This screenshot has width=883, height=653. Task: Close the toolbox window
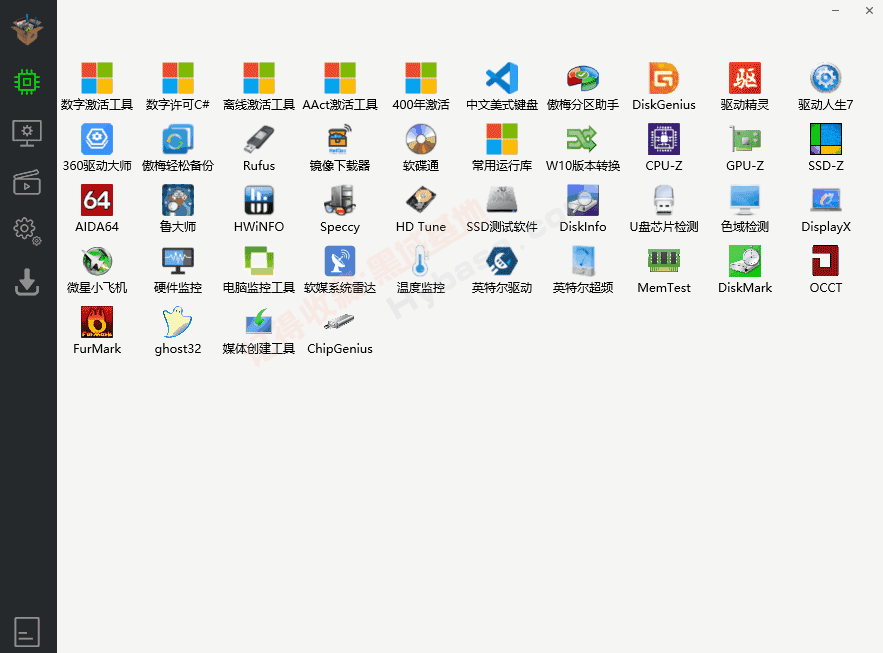pyautogui.click(x=869, y=11)
